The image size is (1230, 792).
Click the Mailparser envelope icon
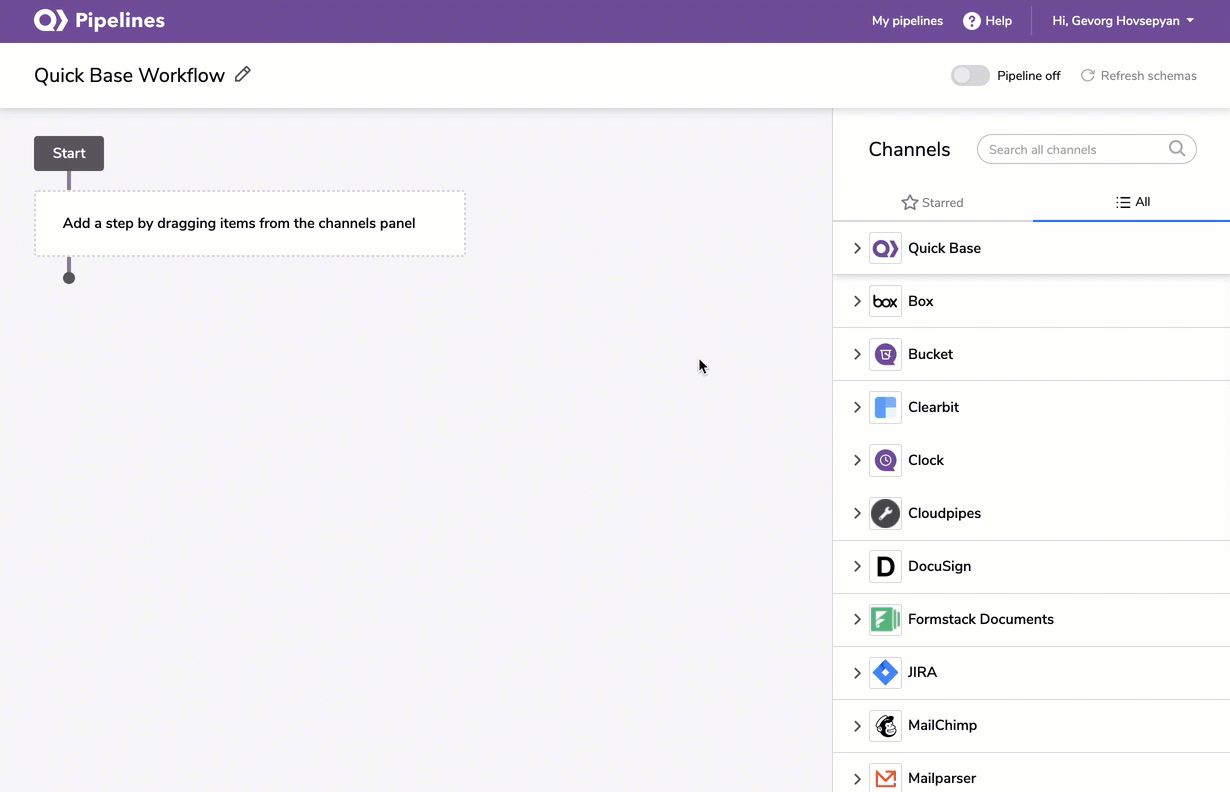click(x=885, y=778)
